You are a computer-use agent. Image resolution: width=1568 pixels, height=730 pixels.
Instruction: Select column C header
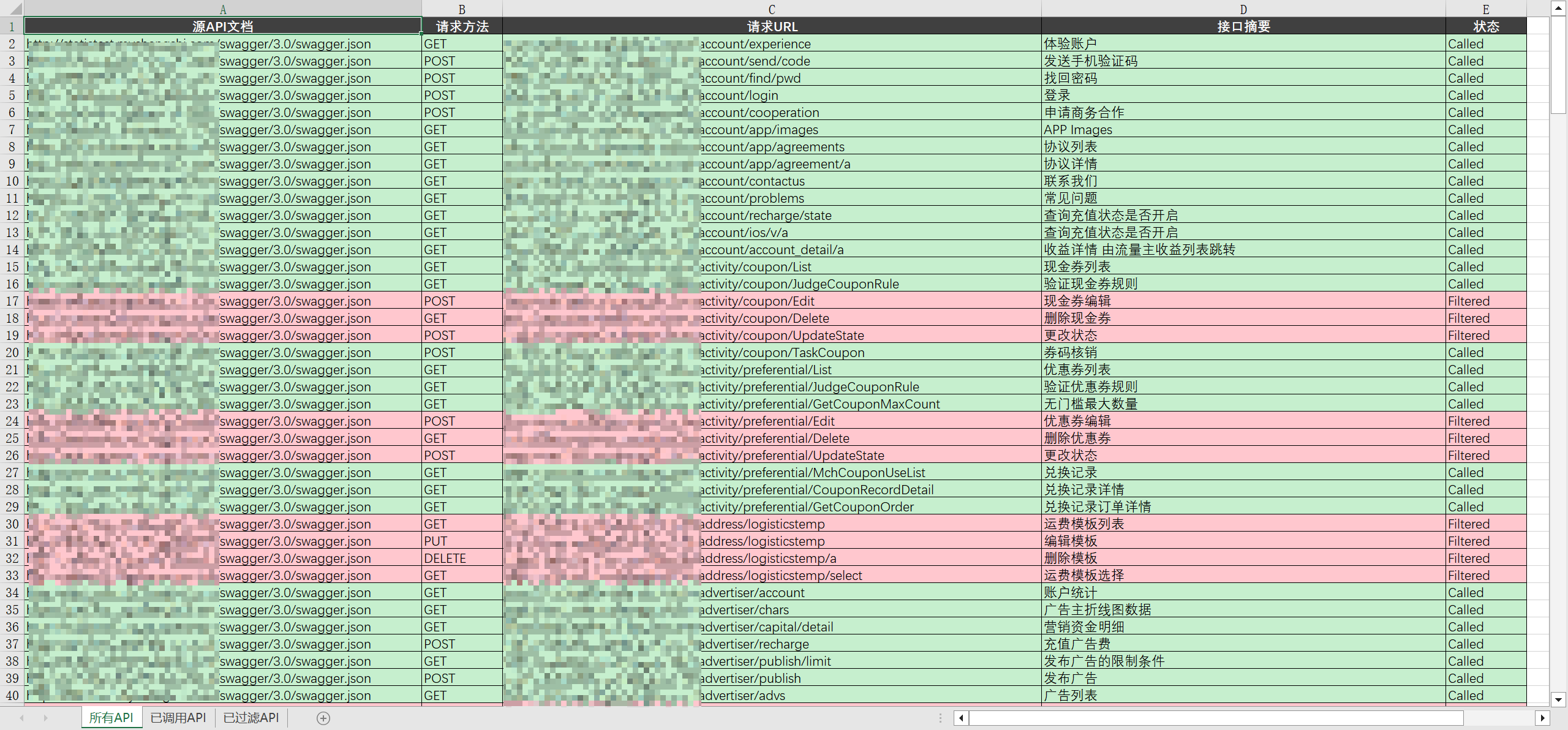772,9
